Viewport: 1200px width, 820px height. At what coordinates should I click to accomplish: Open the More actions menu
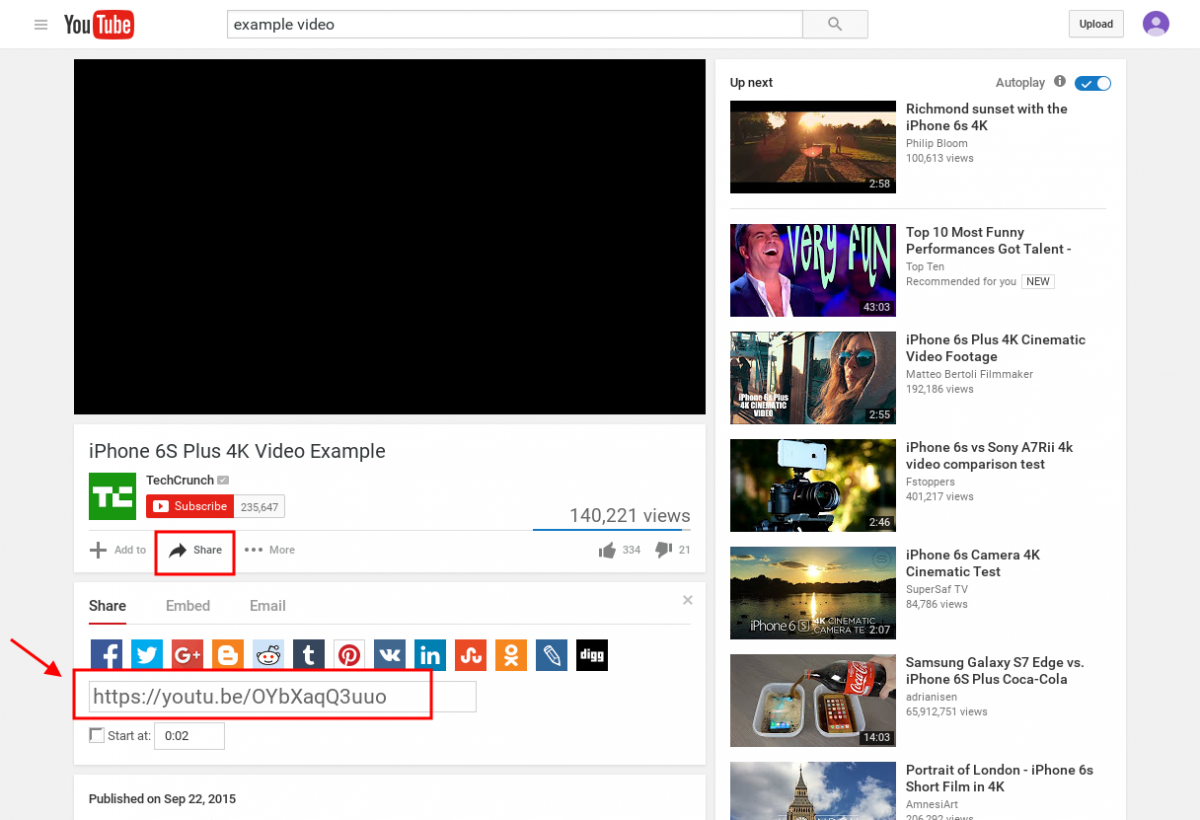(270, 550)
